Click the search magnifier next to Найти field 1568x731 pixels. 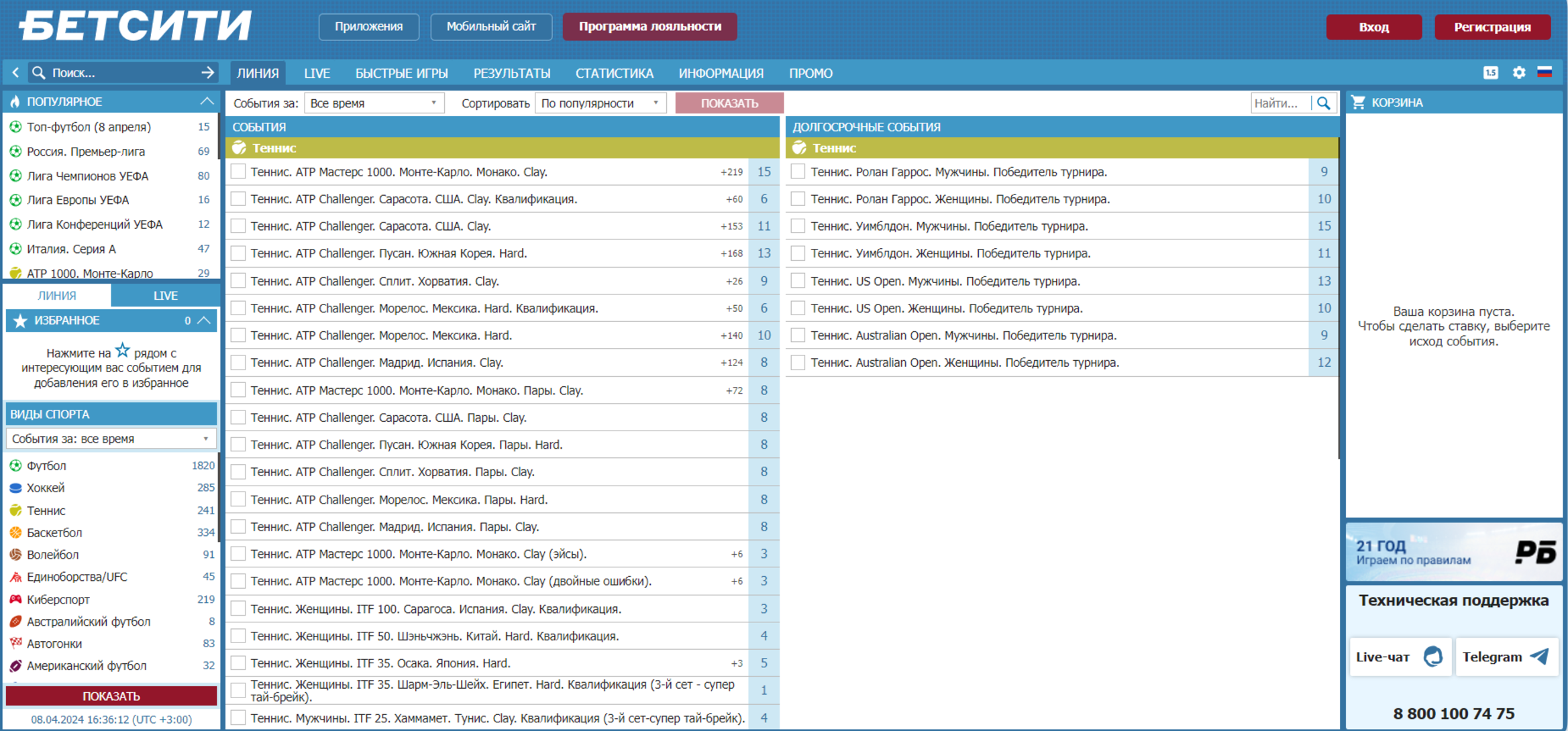[1323, 103]
